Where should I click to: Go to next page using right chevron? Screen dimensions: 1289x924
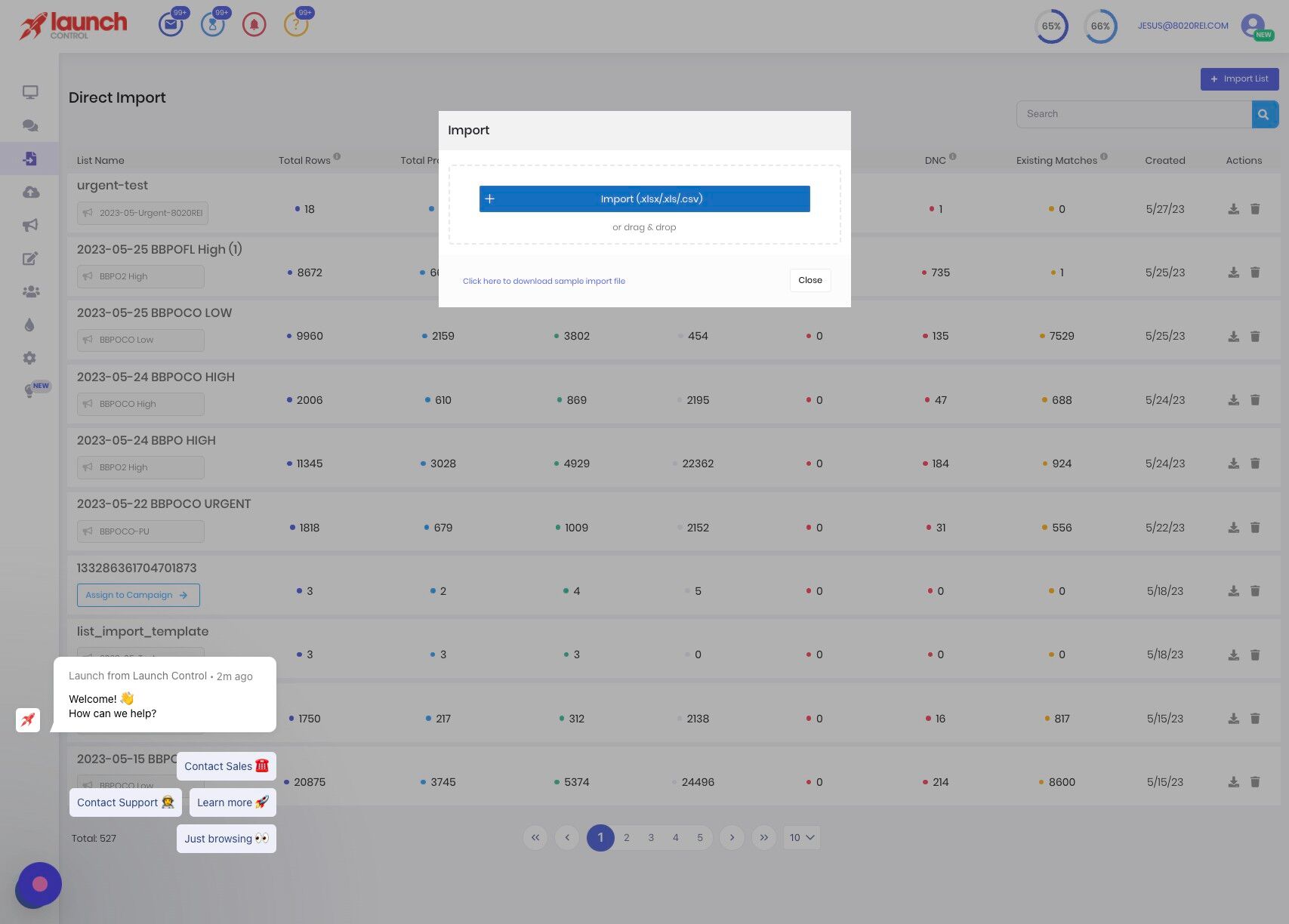coord(731,837)
